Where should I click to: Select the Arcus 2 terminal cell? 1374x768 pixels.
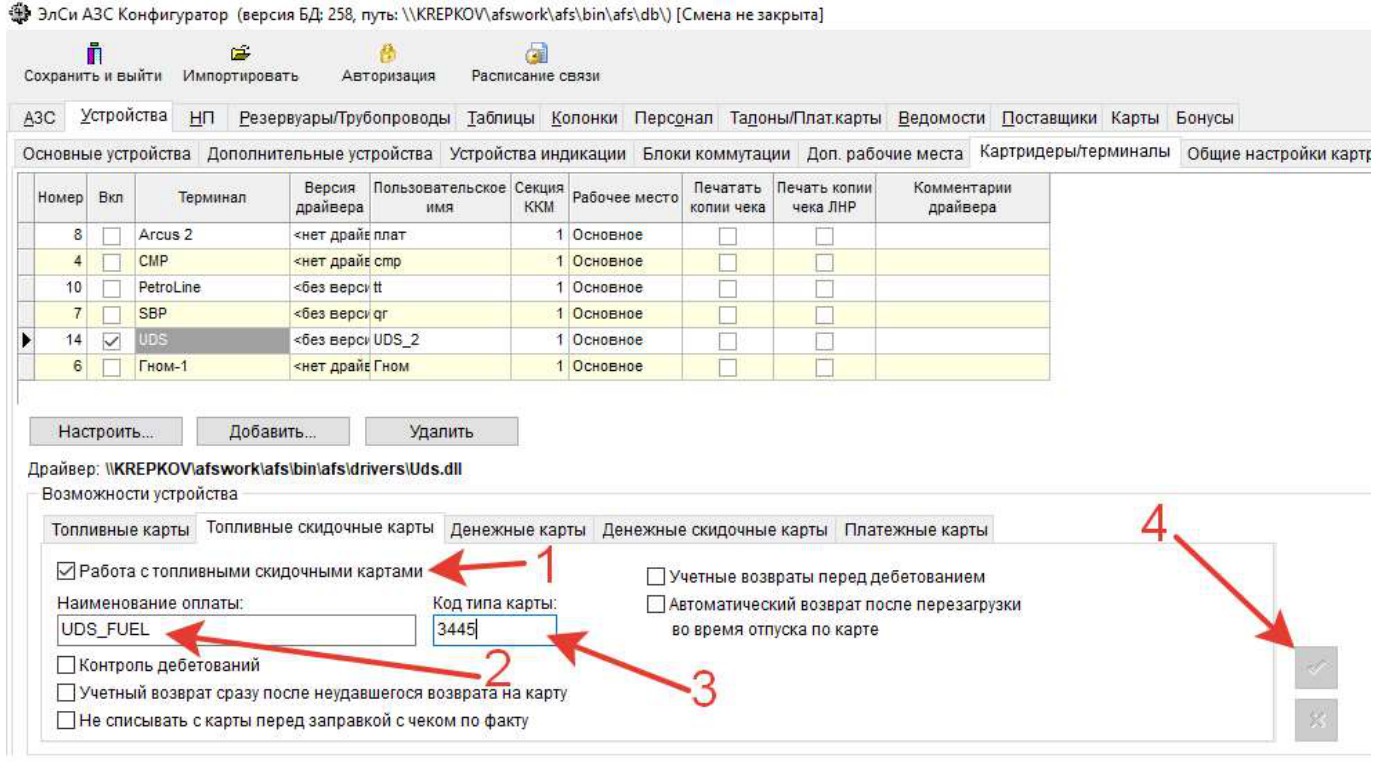click(212, 236)
